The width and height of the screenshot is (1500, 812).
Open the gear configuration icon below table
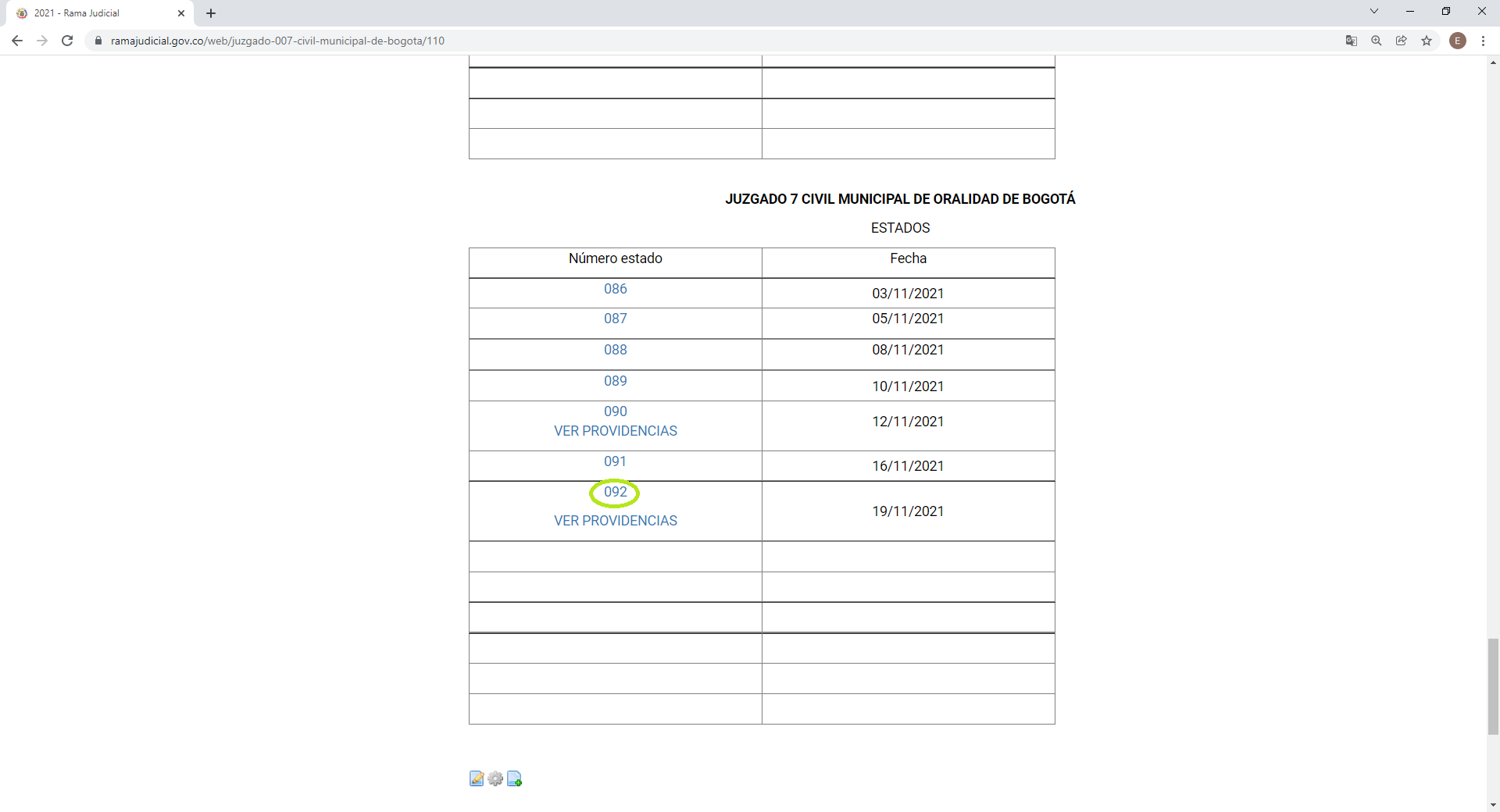click(x=495, y=778)
